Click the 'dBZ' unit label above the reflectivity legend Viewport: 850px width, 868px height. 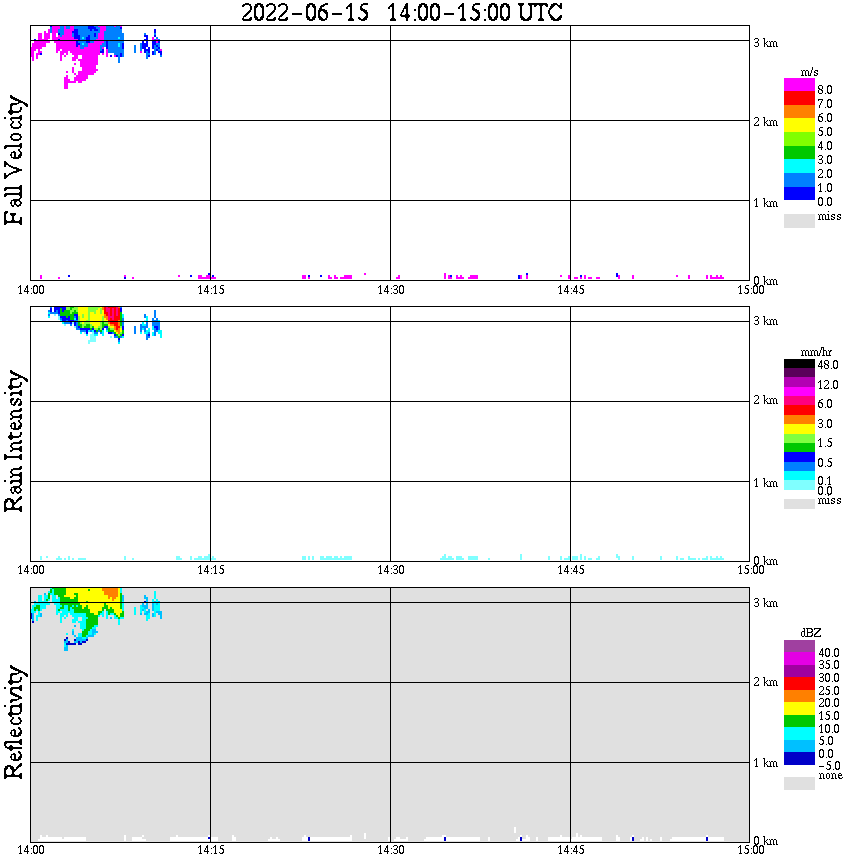point(811,633)
